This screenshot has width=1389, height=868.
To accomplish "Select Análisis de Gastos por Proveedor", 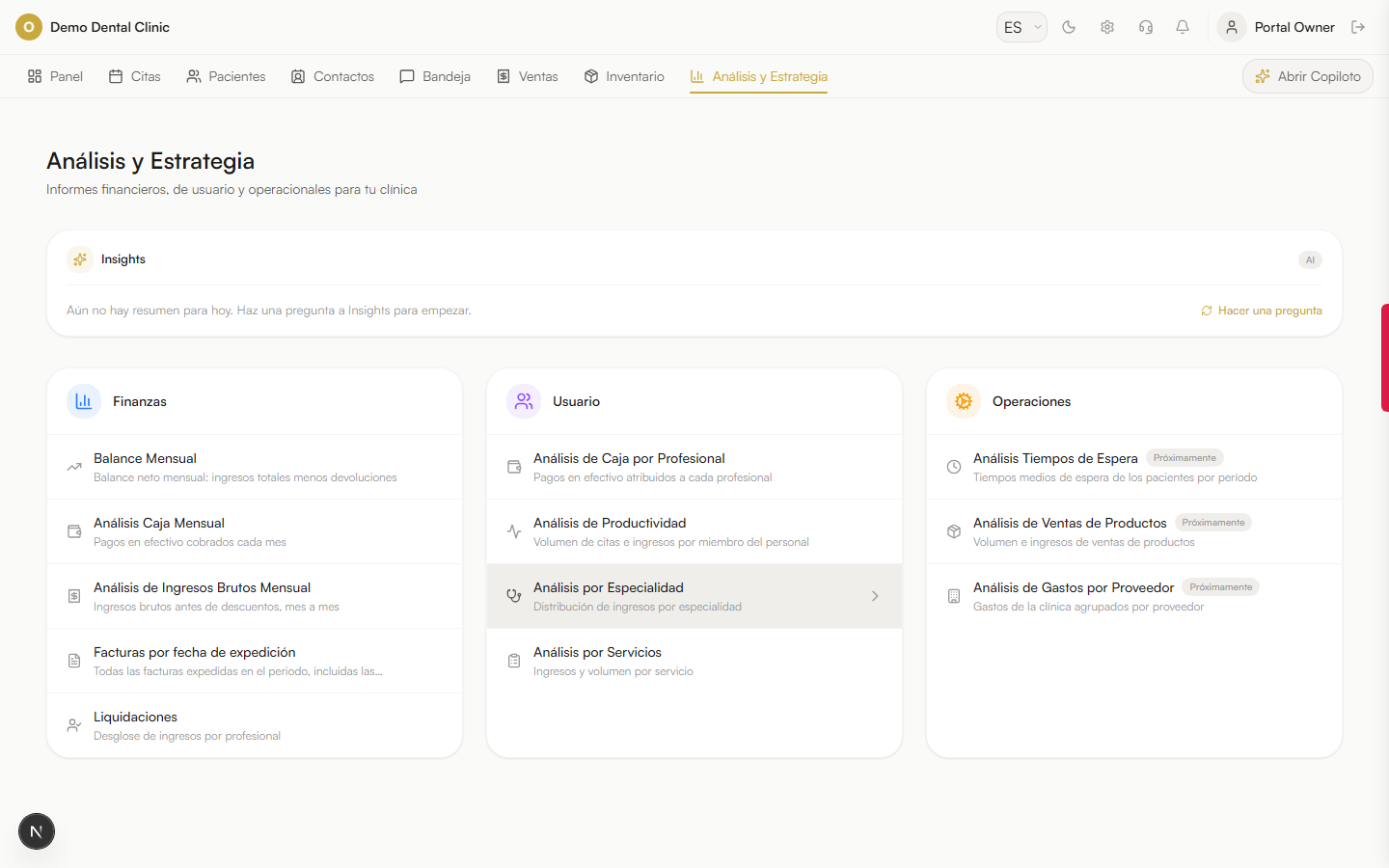I will tap(1134, 596).
